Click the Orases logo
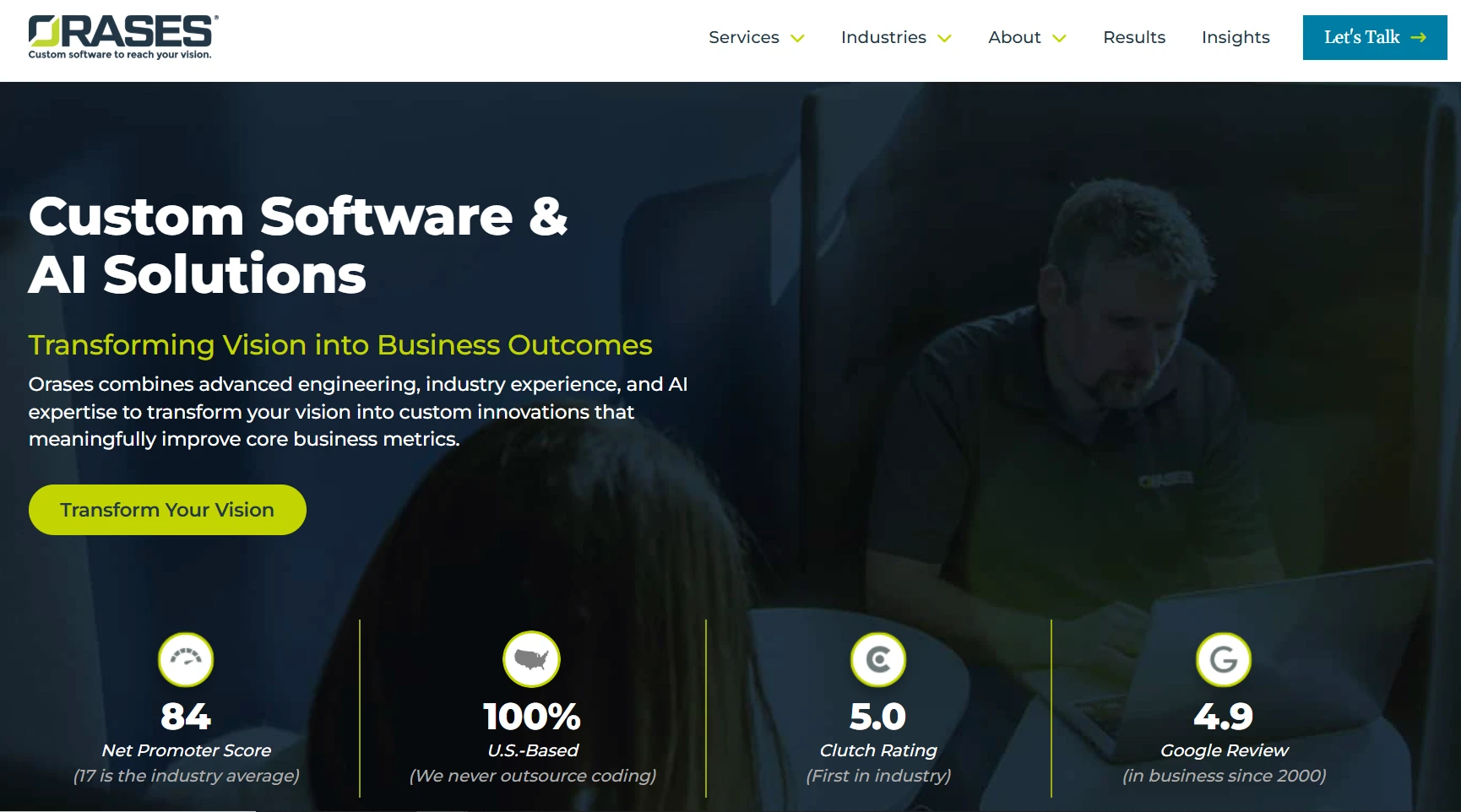 click(123, 37)
